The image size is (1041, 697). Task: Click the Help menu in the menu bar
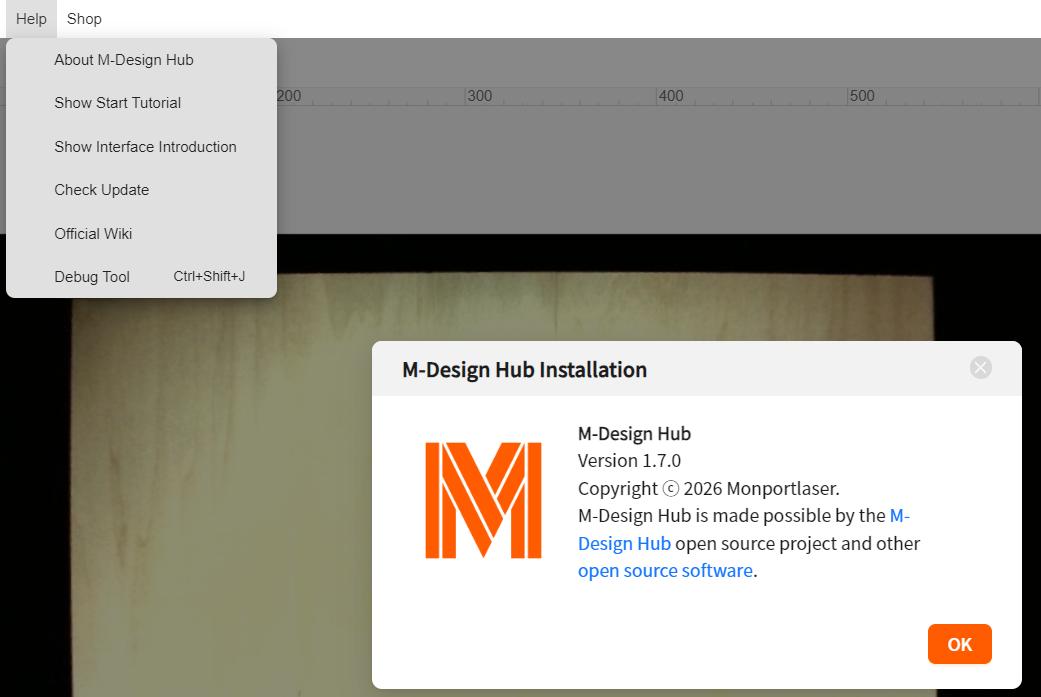point(31,19)
